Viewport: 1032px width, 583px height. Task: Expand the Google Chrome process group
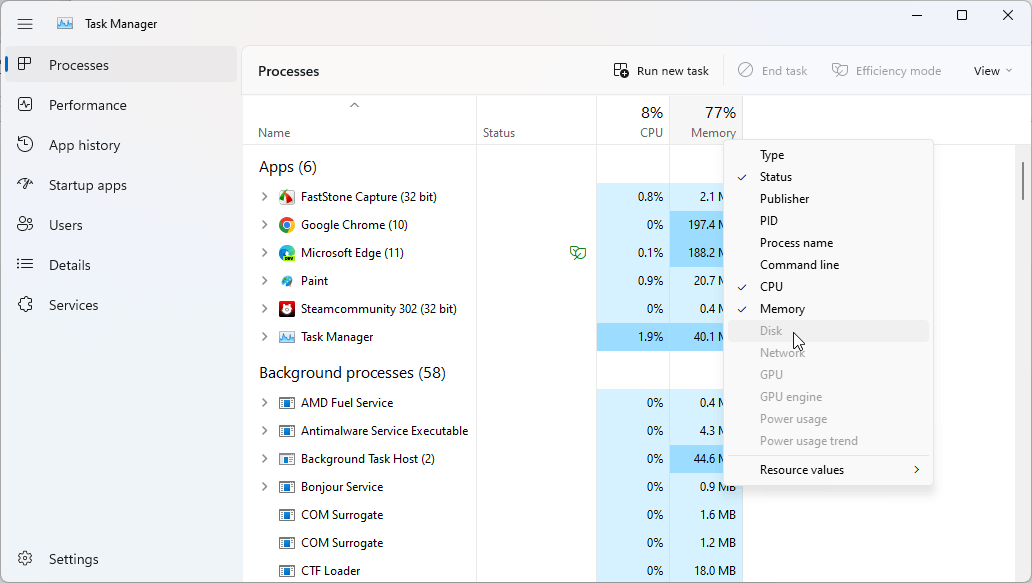(265, 225)
